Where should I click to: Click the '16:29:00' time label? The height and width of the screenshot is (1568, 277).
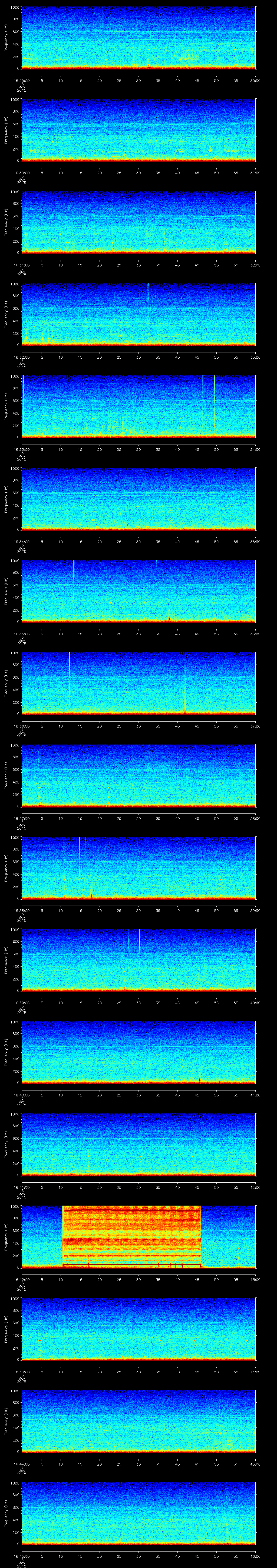click(x=21, y=80)
